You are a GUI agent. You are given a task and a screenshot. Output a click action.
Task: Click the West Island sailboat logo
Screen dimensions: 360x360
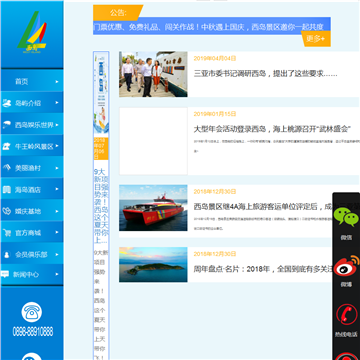pos(32,32)
